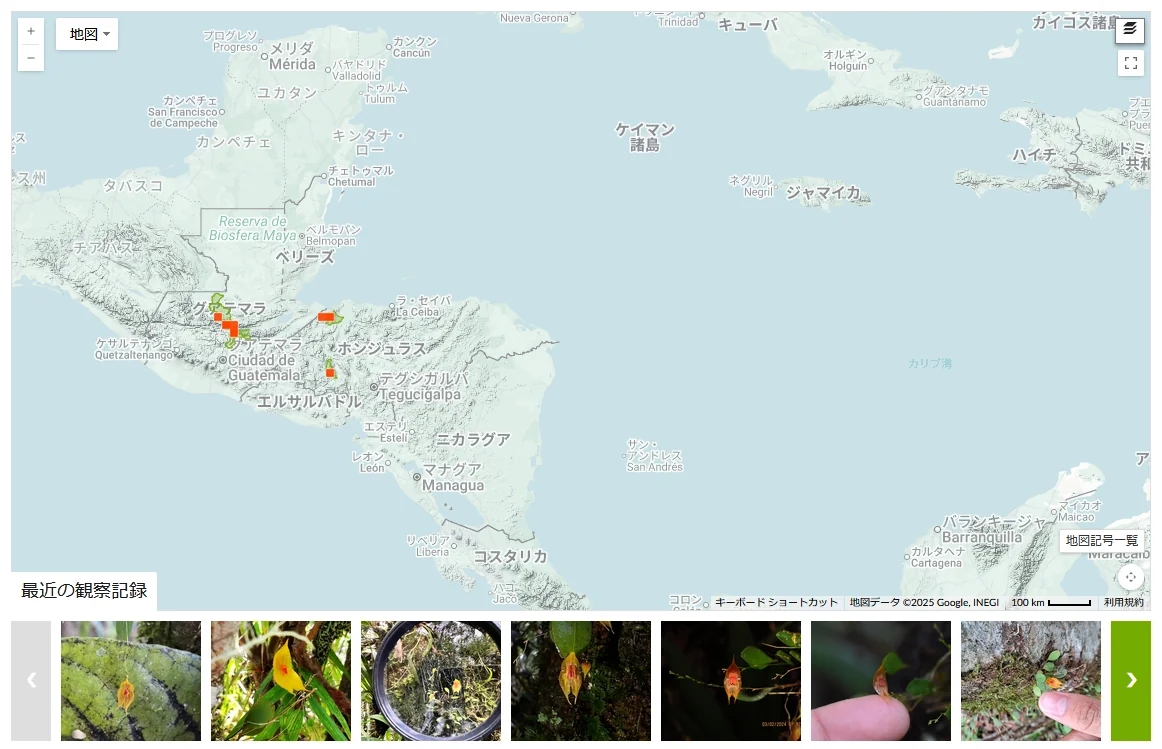
Task: Go to previous observations with left arrow
Action: pyautogui.click(x=31, y=681)
